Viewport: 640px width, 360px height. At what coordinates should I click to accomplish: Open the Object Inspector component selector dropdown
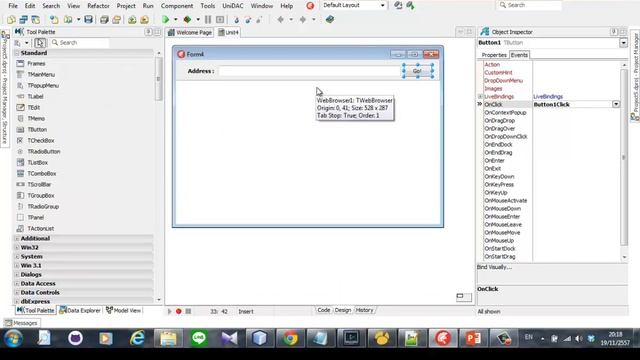623,42
